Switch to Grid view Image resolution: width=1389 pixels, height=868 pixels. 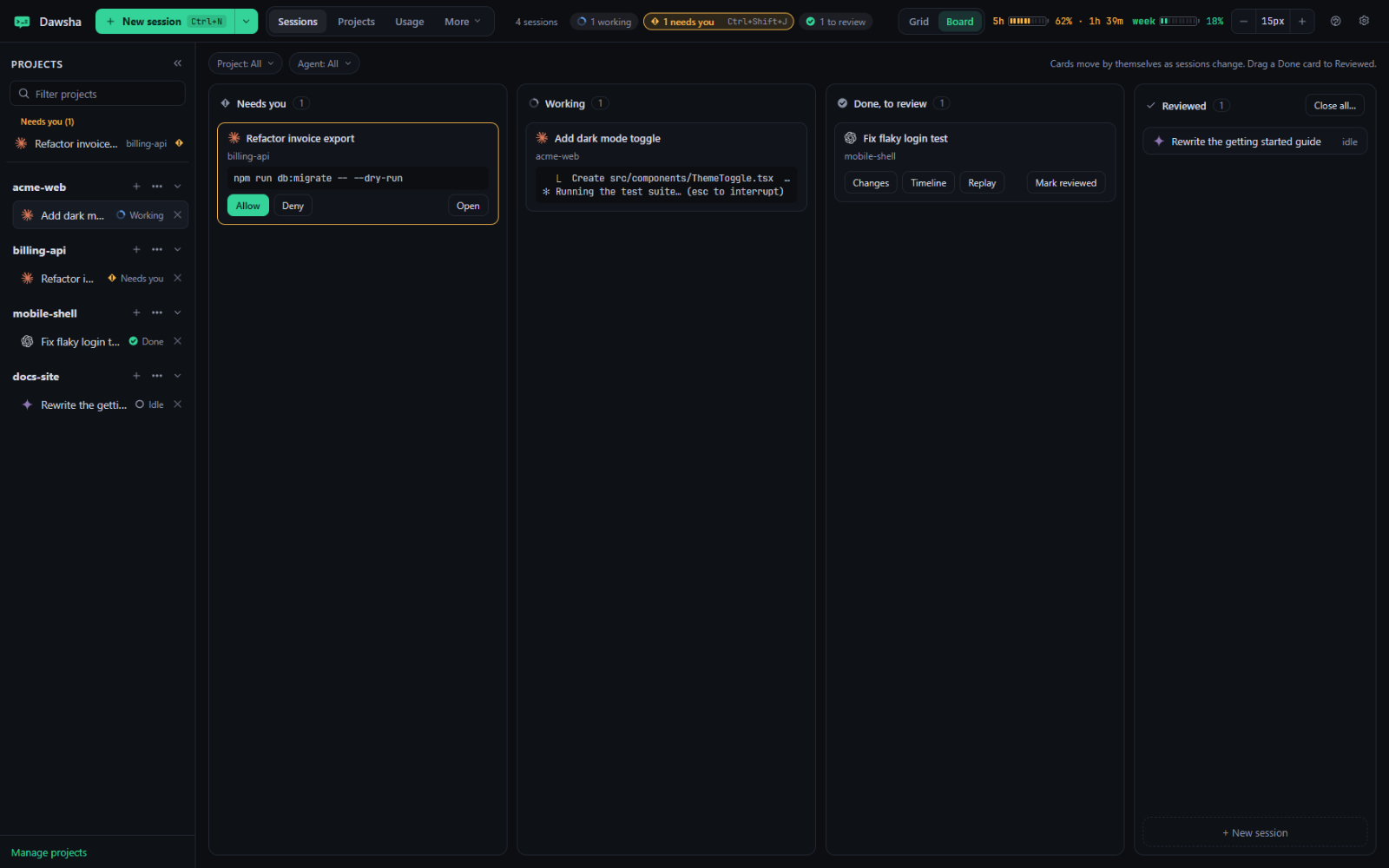tap(918, 22)
